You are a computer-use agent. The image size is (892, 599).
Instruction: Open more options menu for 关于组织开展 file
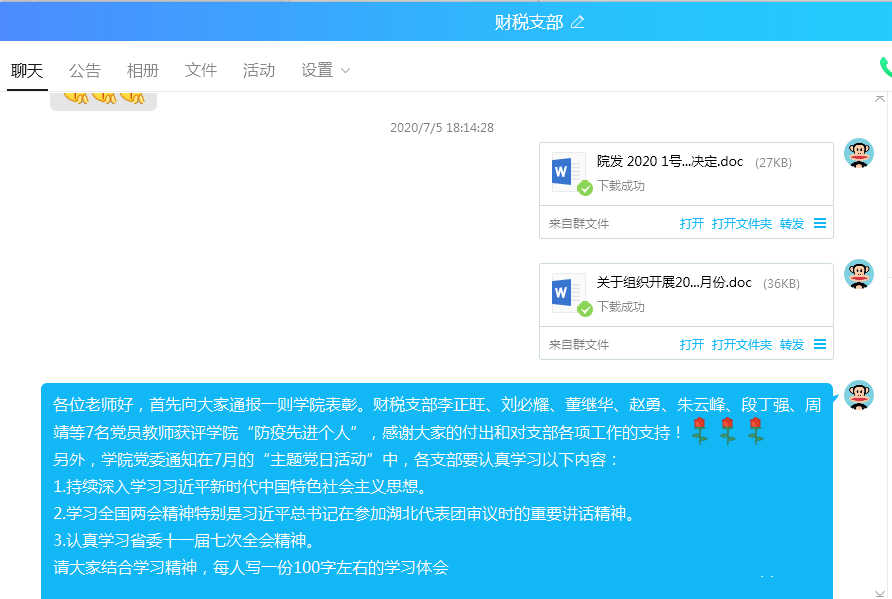820,345
